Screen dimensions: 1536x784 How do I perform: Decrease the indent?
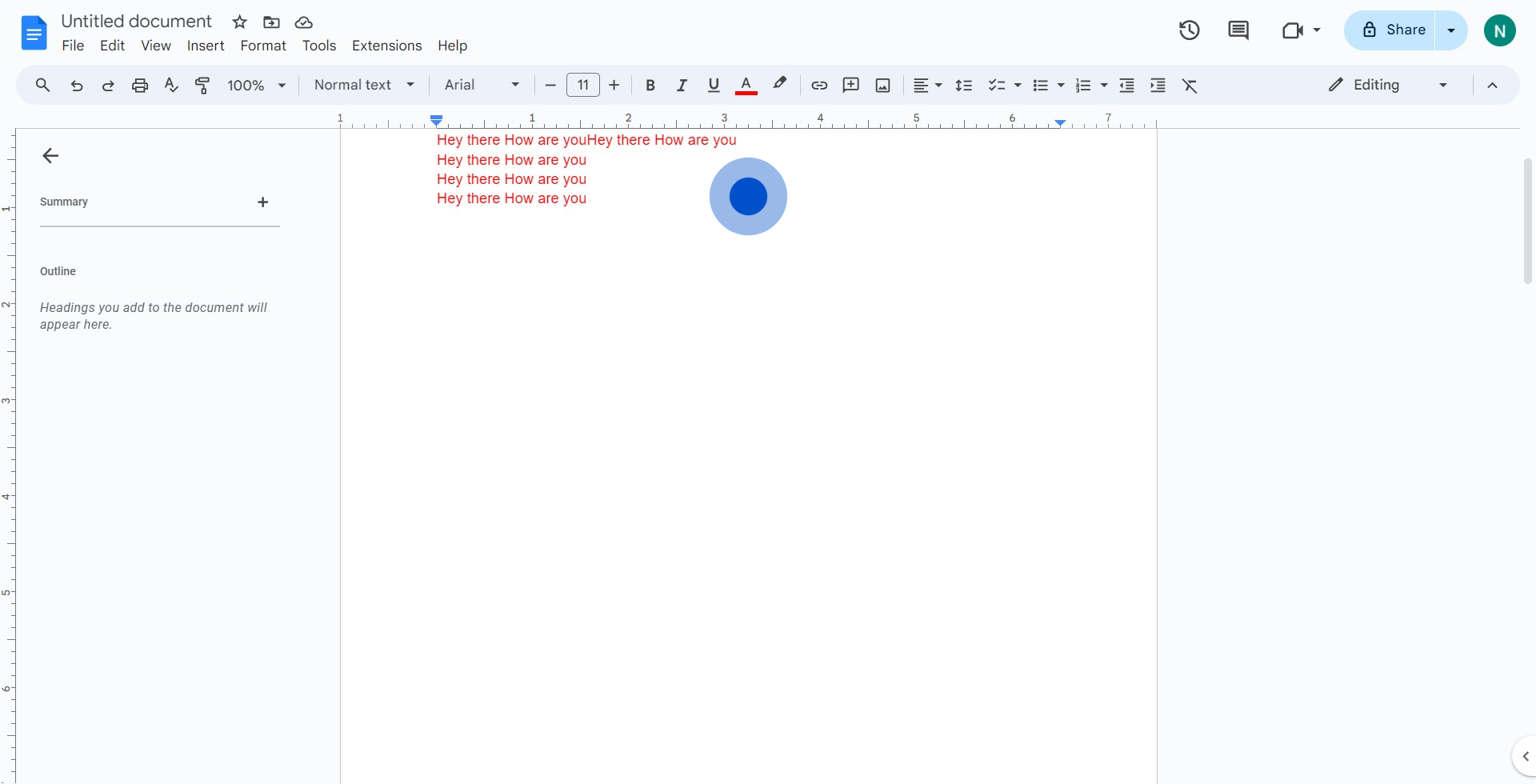tap(1126, 85)
